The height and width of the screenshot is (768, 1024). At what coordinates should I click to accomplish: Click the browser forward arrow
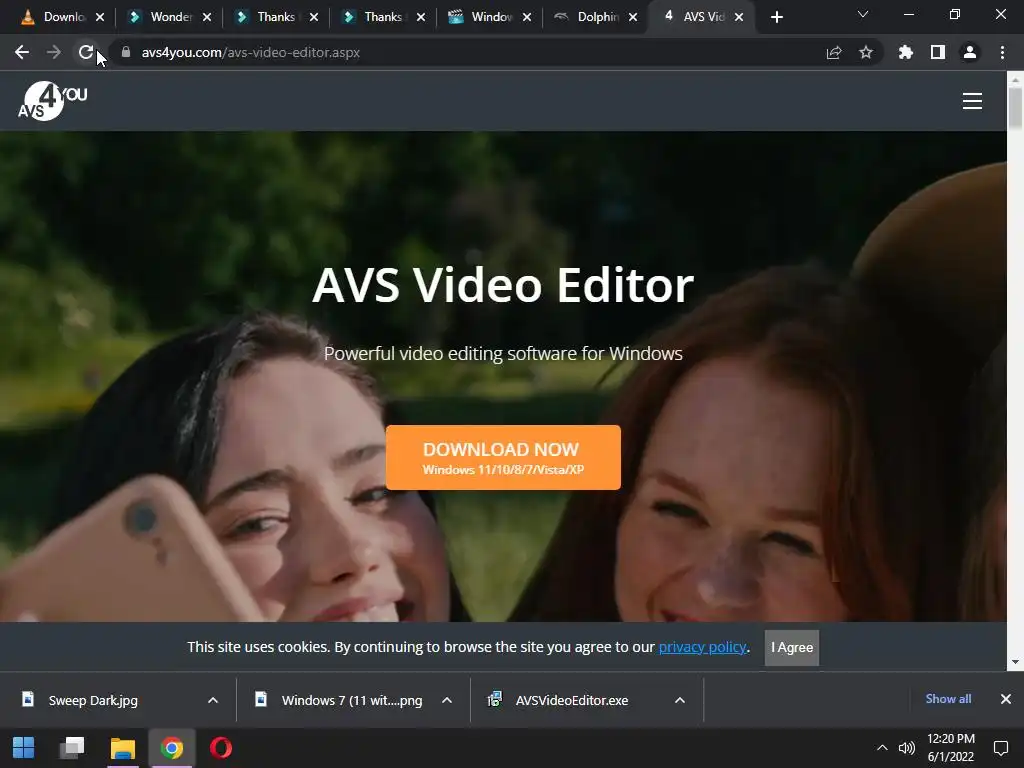pos(54,52)
